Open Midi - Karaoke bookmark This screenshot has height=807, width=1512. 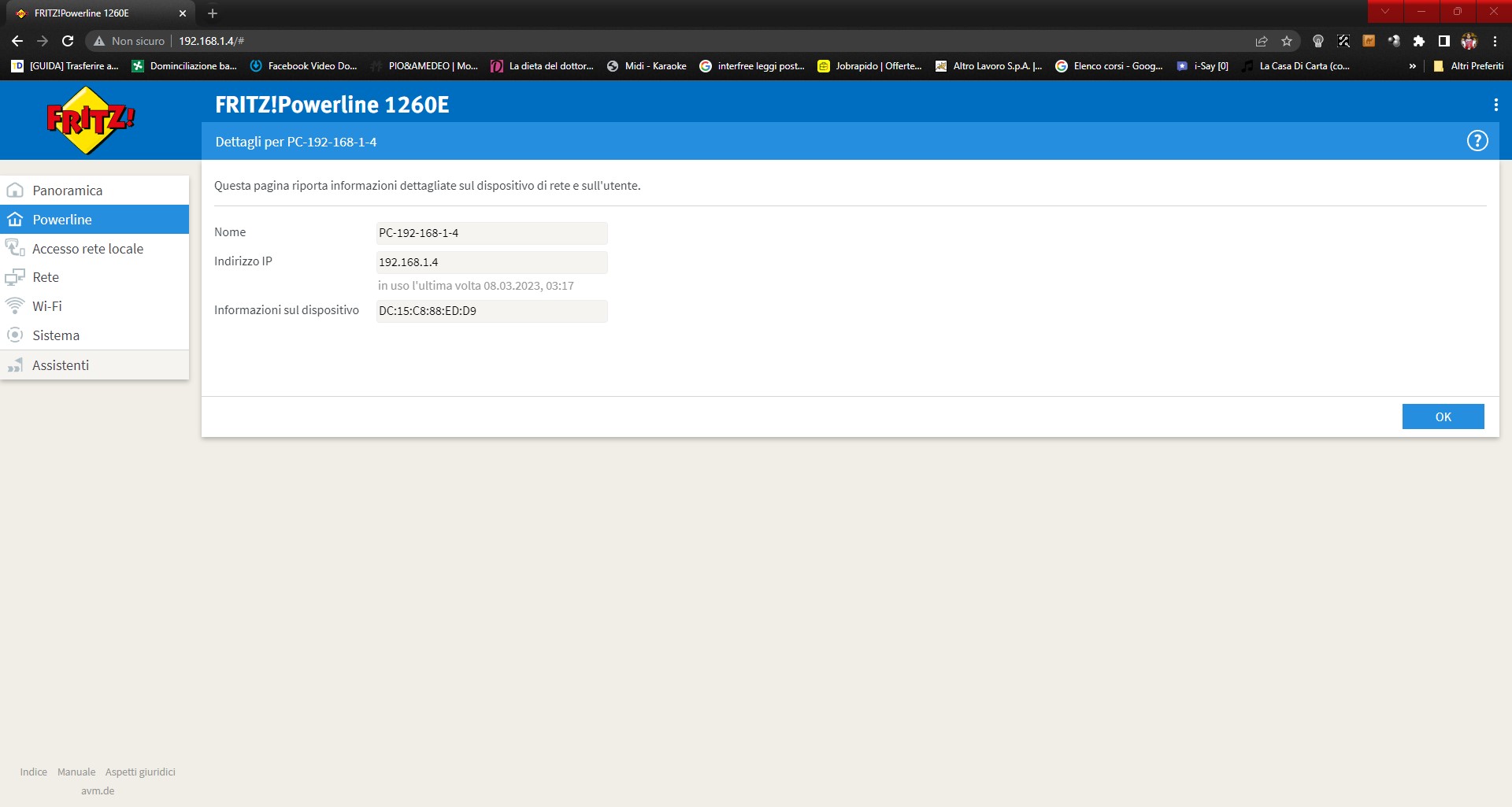[647, 66]
